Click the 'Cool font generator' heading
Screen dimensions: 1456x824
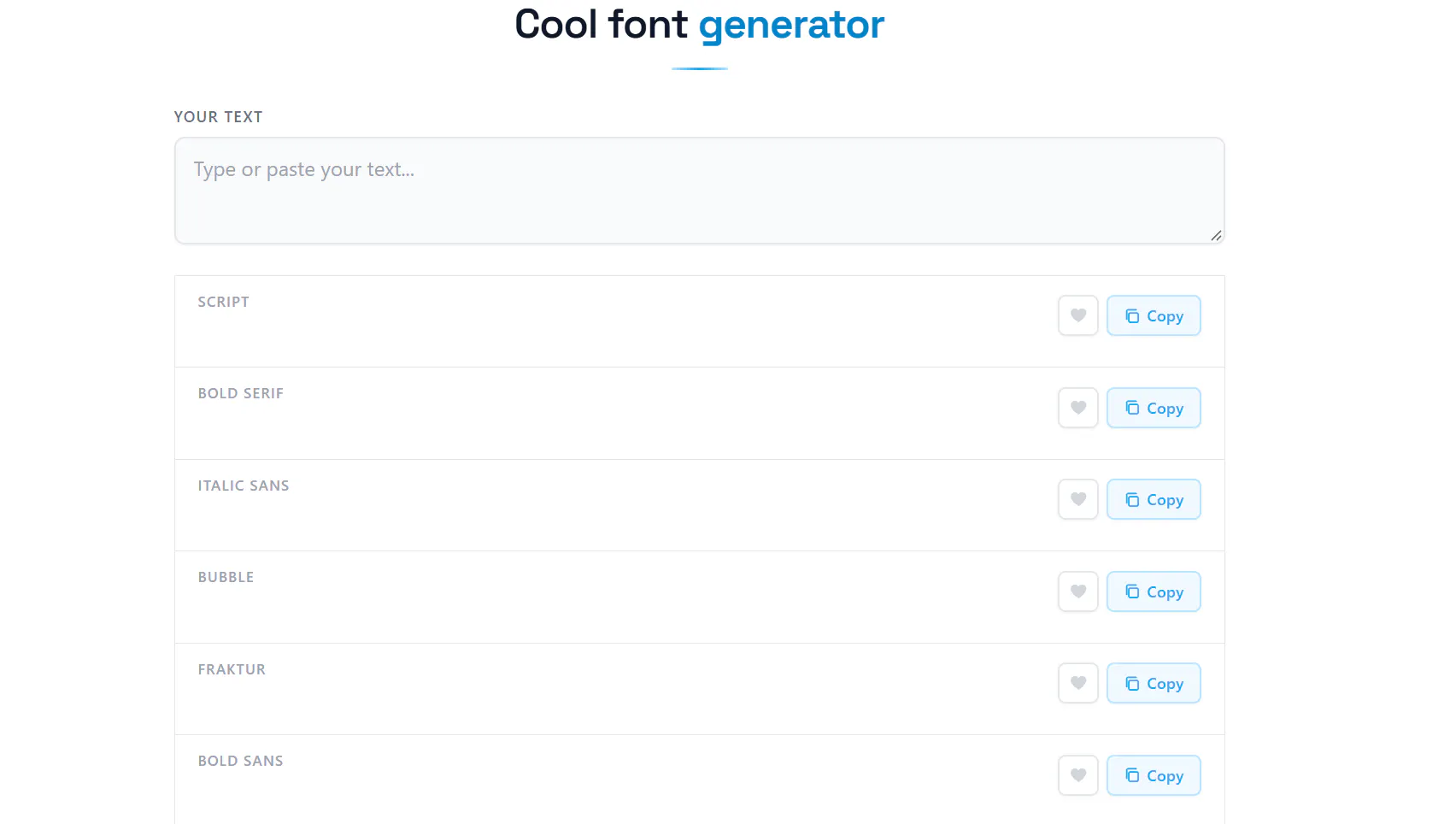[699, 25]
